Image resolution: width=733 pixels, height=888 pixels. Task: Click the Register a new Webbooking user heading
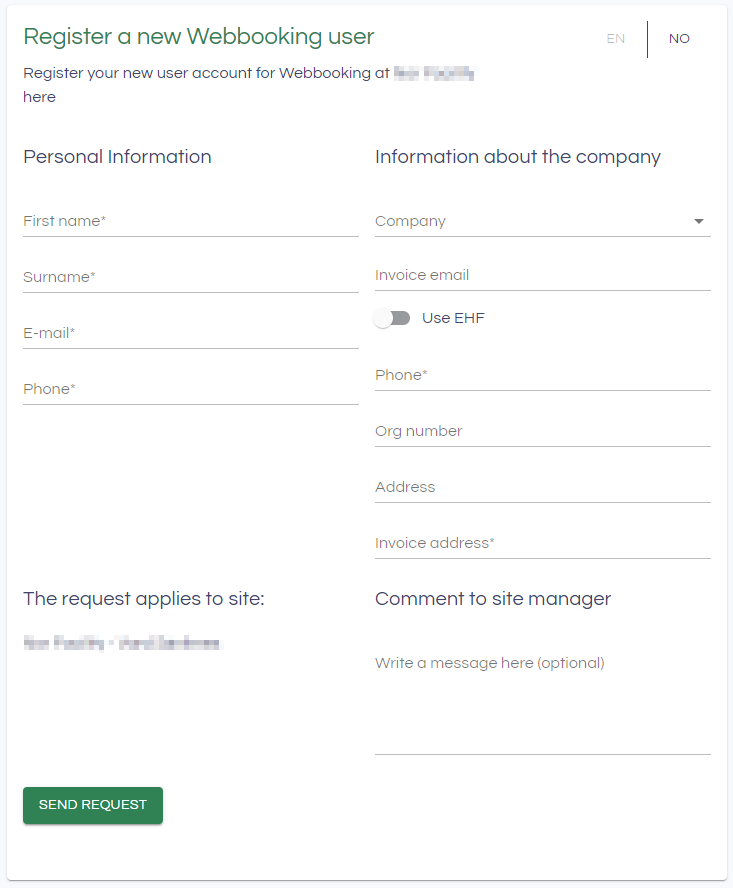(198, 37)
